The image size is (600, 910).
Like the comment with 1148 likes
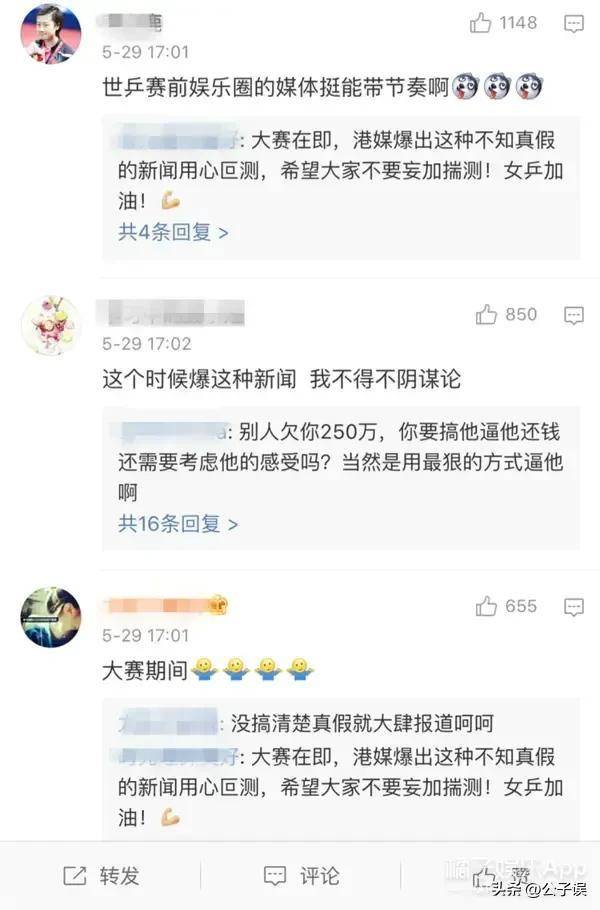coord(480,23)
